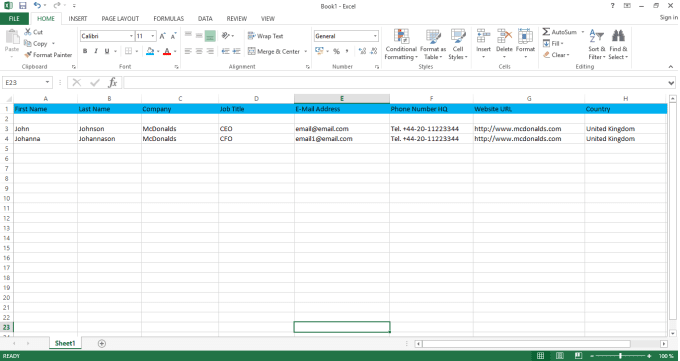Toggle Underline formatting
680x361 pixels.
point(107,51)
